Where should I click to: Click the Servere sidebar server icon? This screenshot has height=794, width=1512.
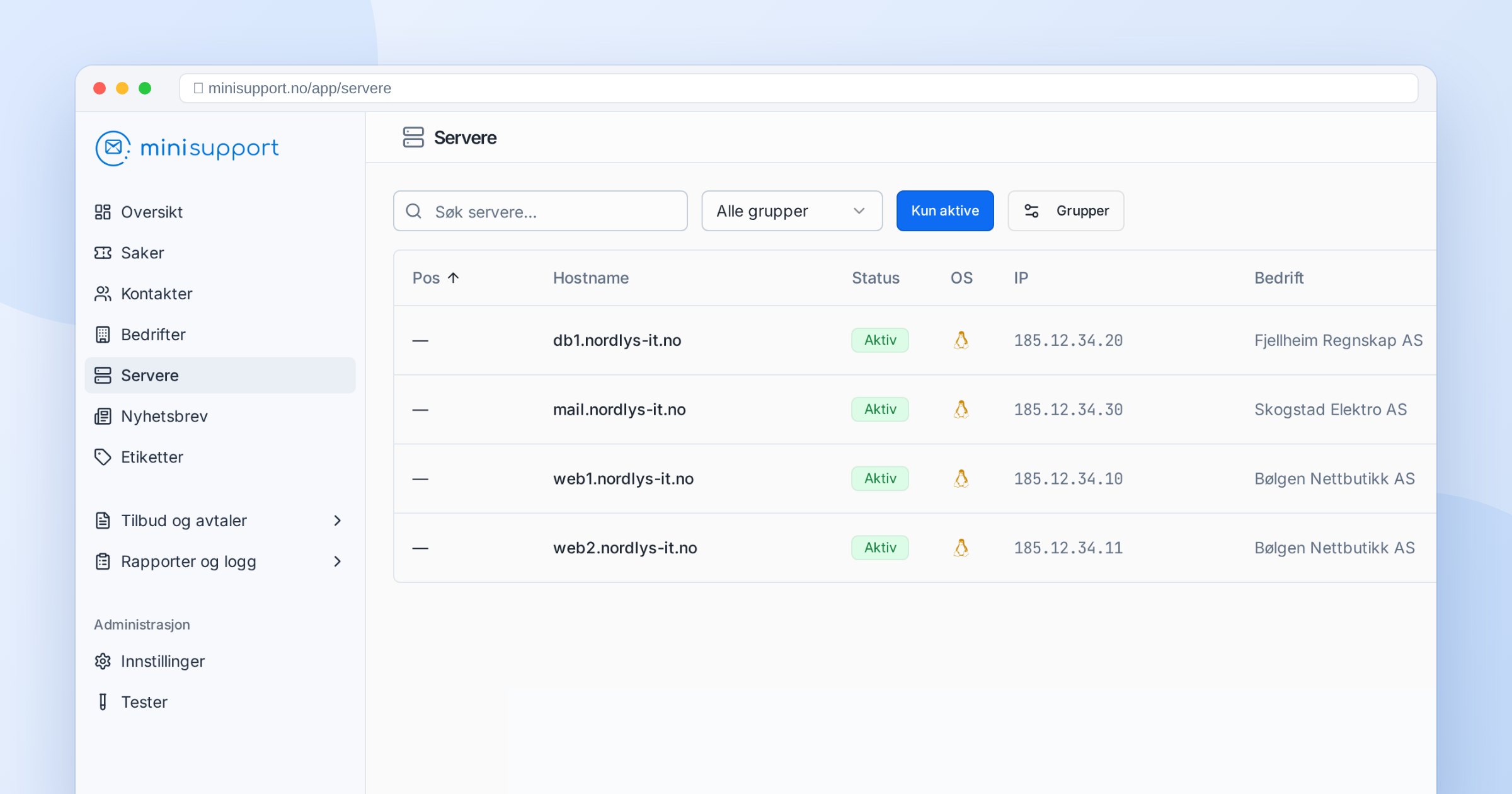pos(103,376)
